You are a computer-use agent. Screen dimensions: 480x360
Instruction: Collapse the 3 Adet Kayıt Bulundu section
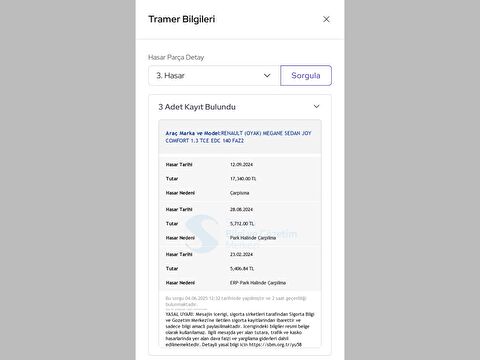tap(316, 107)
